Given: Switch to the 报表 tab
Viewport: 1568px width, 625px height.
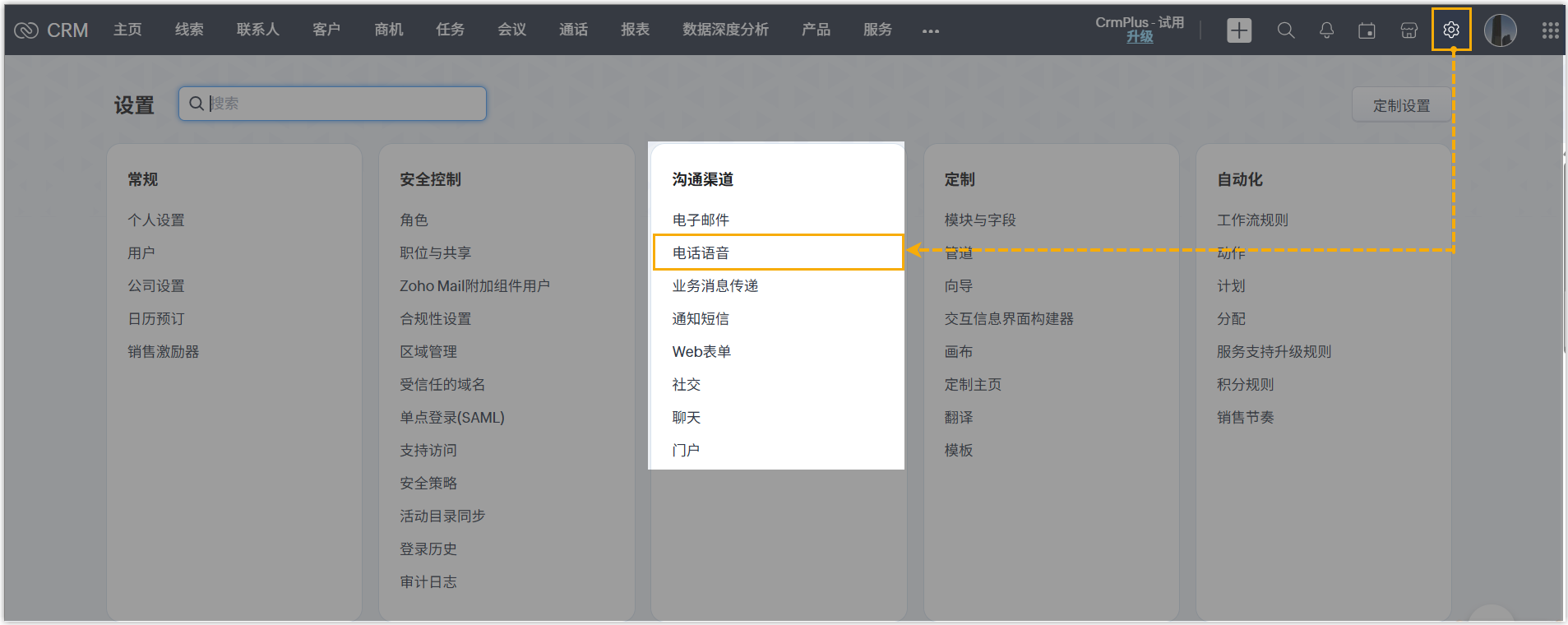Looking at the screenshot, I should point(635,30).
